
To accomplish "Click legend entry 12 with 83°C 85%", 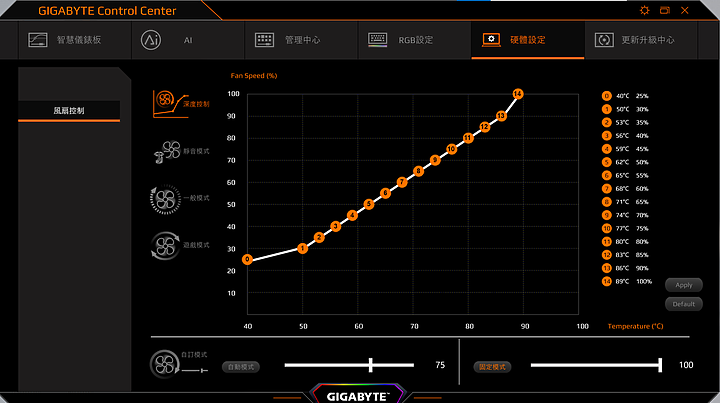I will tap(625, 255).
